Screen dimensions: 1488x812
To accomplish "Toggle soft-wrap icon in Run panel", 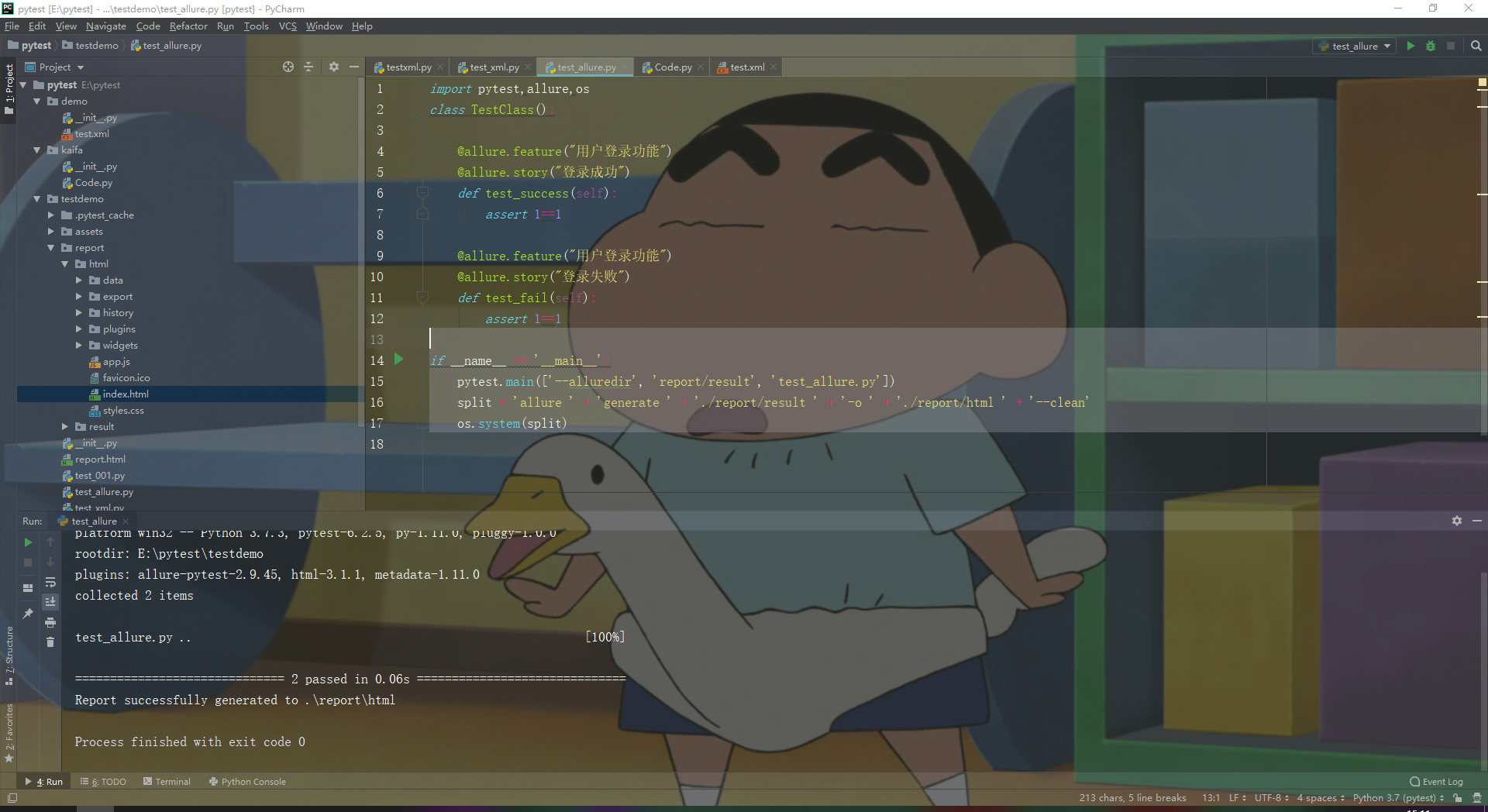I will pos(50,582).
